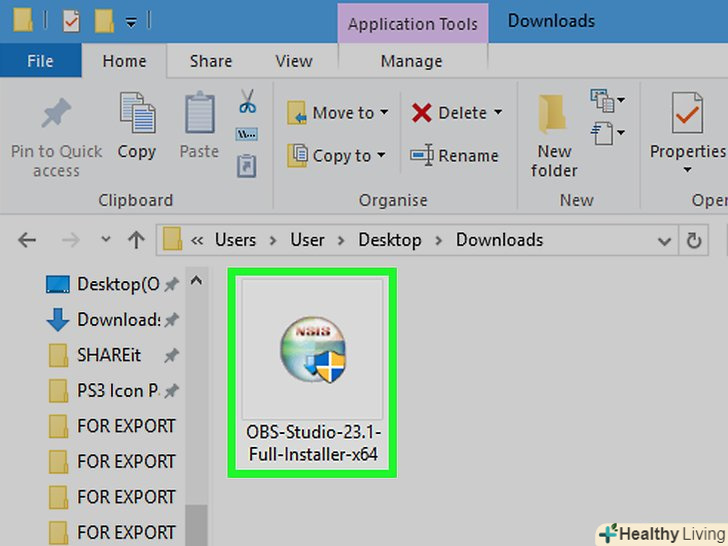Click pin icon next to SHAREit
Viewport: 728px width, 546px height.
(x=172, y=356)
